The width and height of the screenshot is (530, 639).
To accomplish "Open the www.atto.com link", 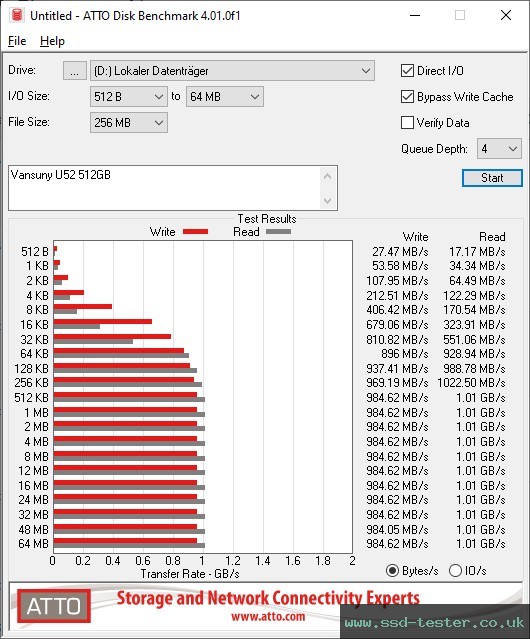I will 268,616.
